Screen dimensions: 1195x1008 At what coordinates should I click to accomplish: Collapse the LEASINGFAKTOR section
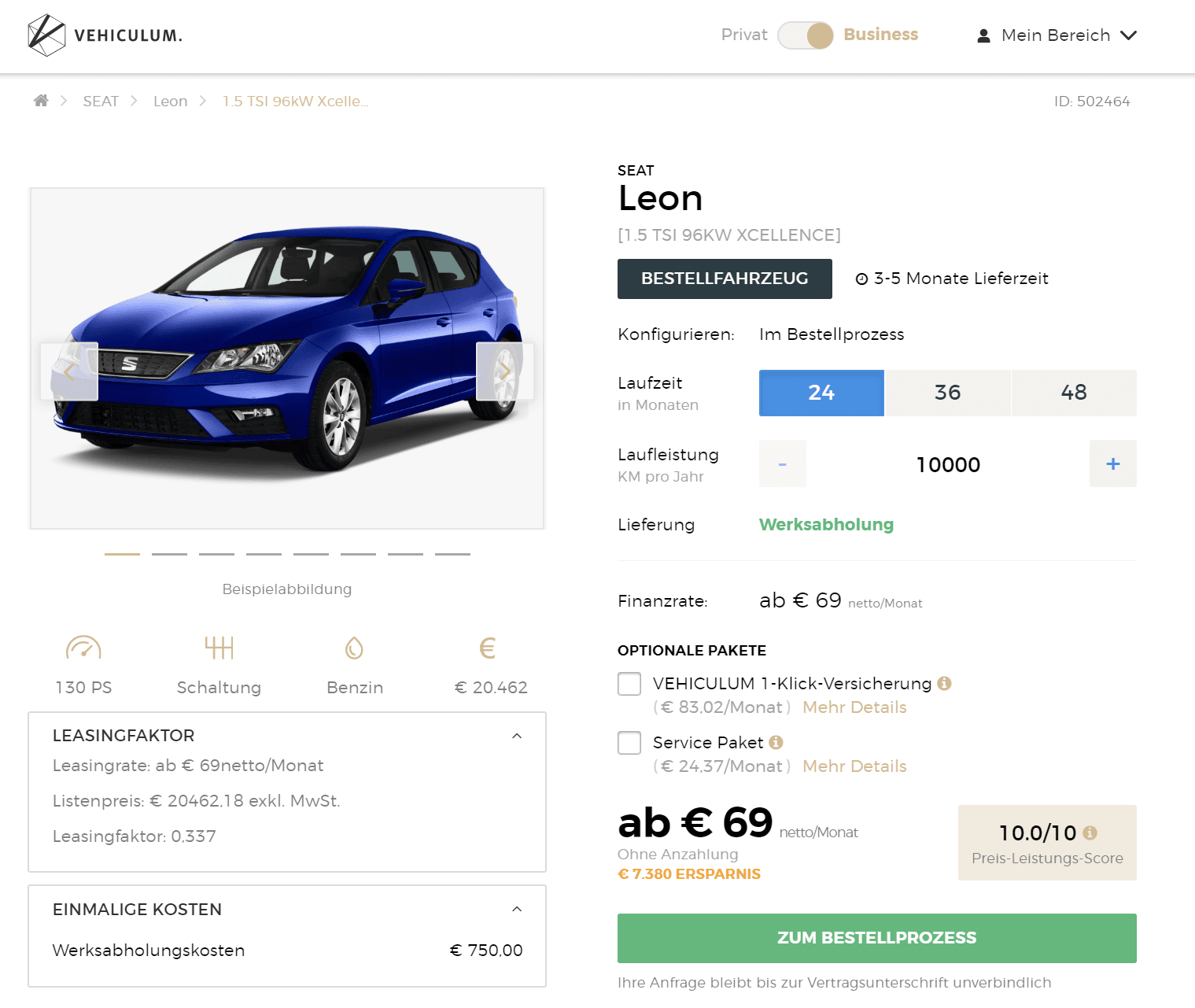[x=517, y=736]
